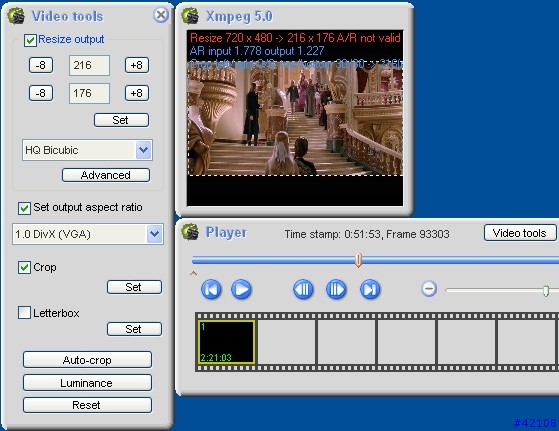Step forward one frame
559x431 pixels.
tap(336, 289)
